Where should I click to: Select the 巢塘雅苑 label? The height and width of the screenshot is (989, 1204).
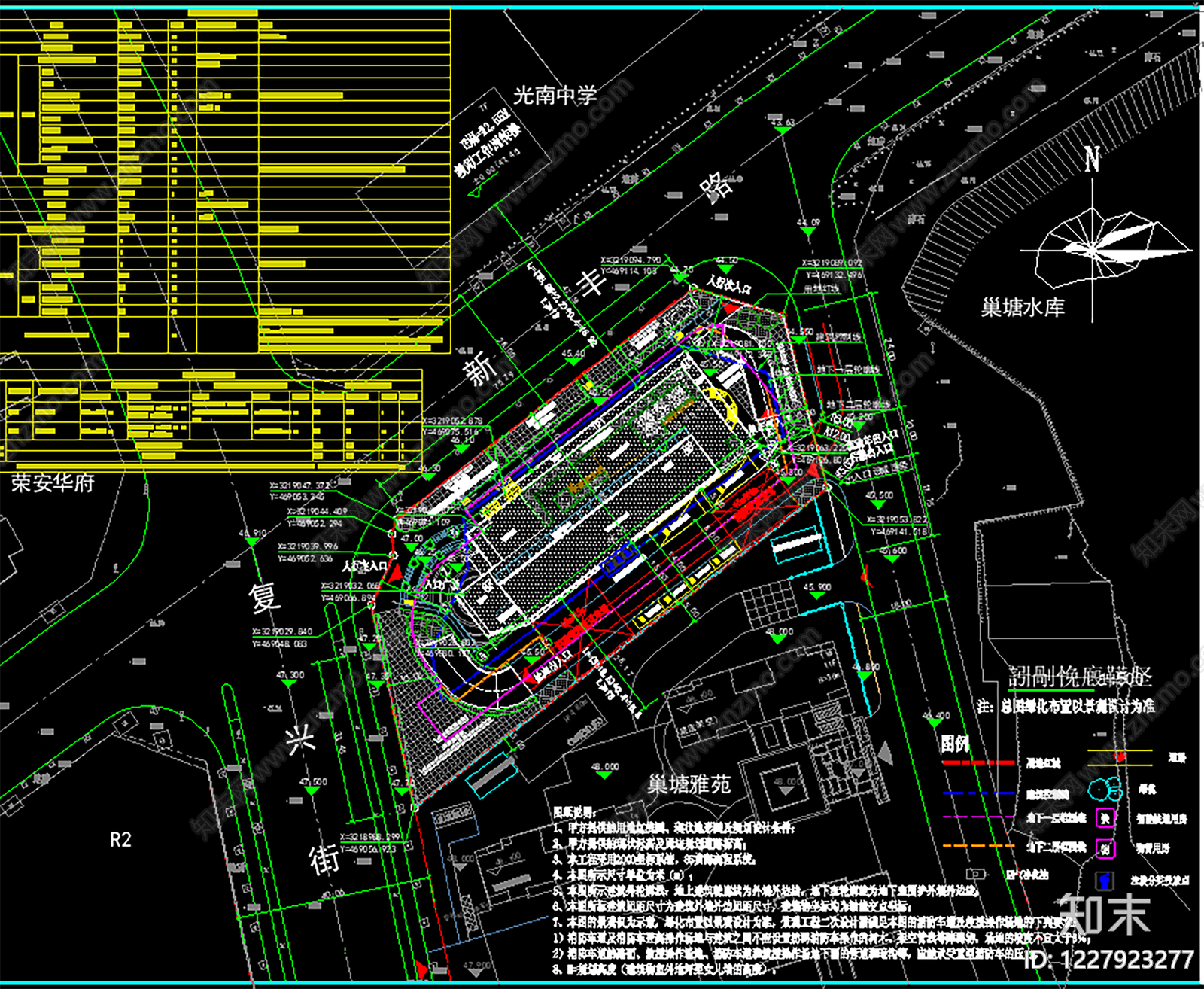click(x=689, y=785)
